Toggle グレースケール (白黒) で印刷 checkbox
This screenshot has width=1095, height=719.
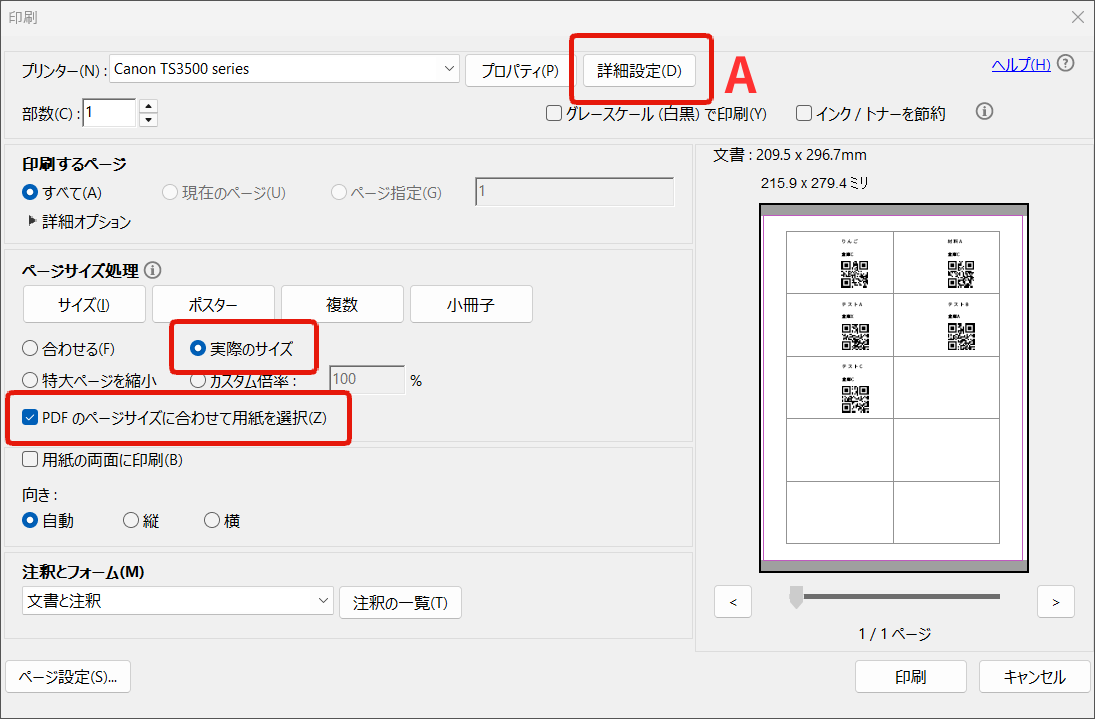(x=554, y=113)
